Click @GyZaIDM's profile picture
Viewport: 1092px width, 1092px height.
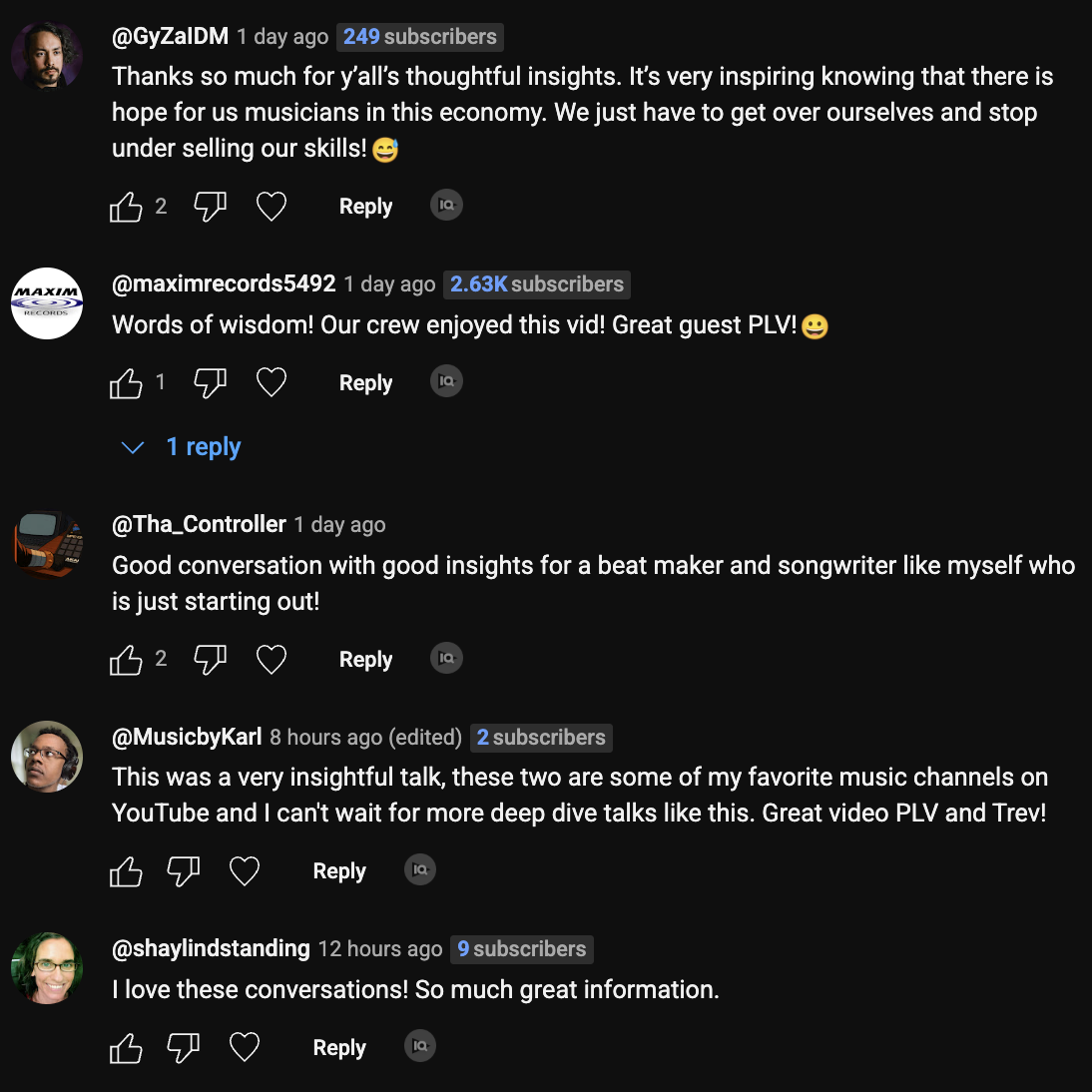(x=47, y=56)
